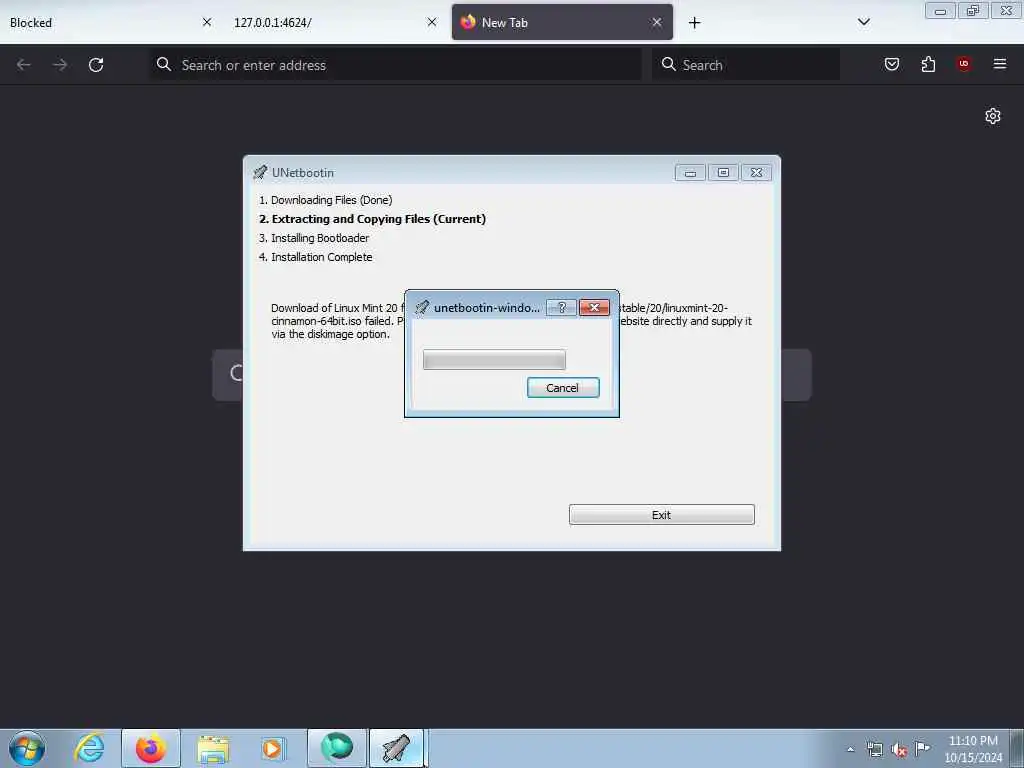
Task: Open the uBlock Origin extension icon
Action: pos(963,64)
